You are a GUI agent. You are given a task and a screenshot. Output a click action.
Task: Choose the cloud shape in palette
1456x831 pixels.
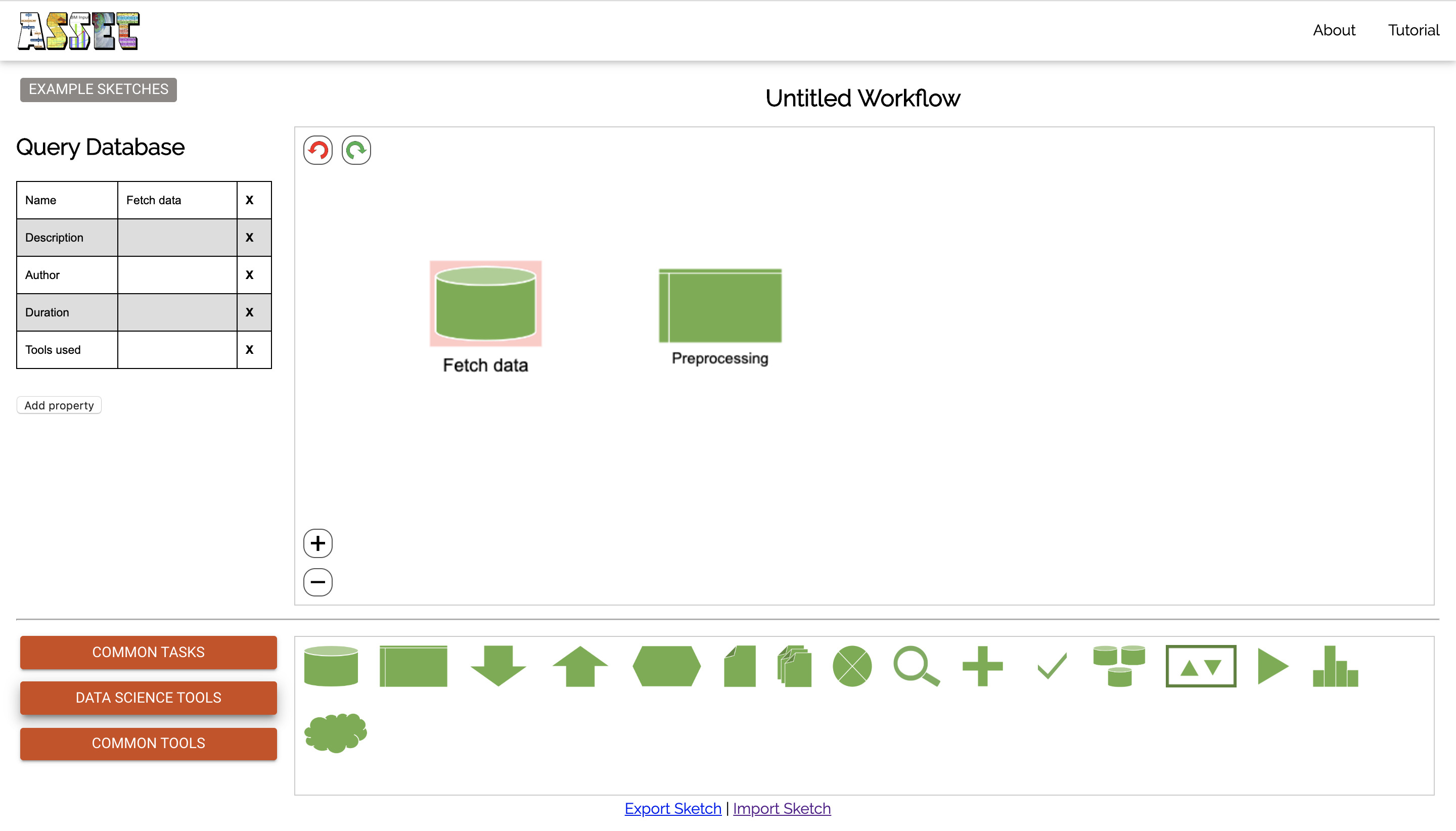point(336,732)
